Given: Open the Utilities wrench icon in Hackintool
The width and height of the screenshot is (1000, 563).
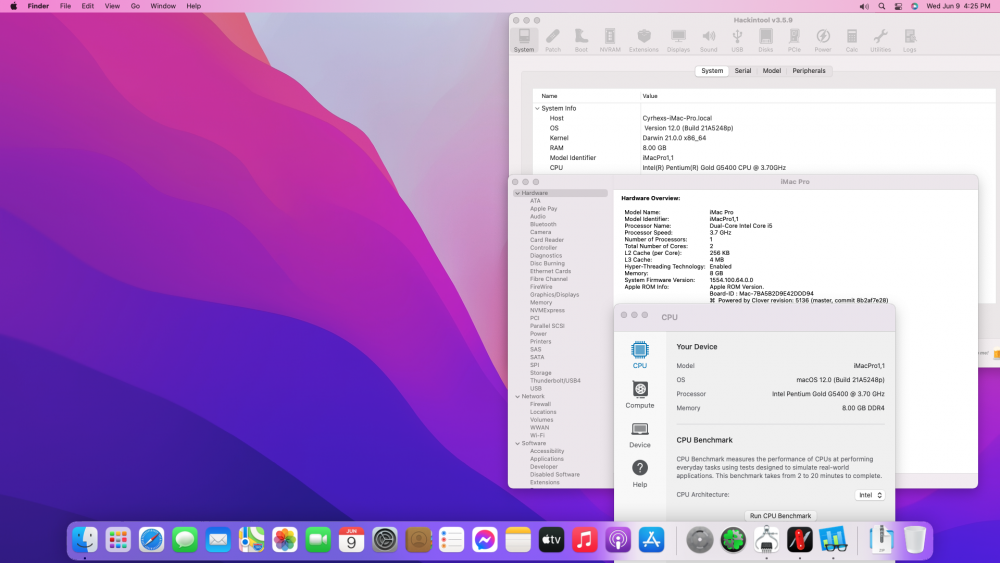Looking at the screenshot, I should click(x=880, y=40).
